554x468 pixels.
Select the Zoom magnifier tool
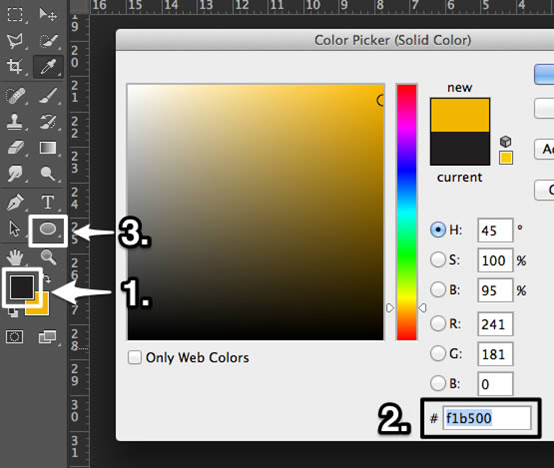[x=48, y=257]
